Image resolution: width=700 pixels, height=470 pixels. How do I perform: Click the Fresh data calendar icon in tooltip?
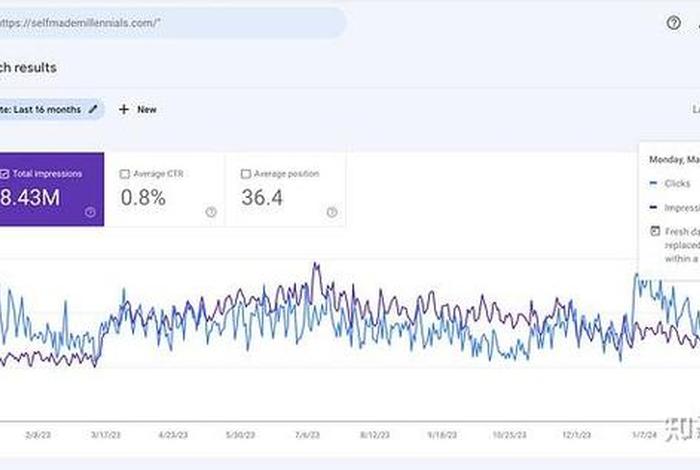[653, 231]
